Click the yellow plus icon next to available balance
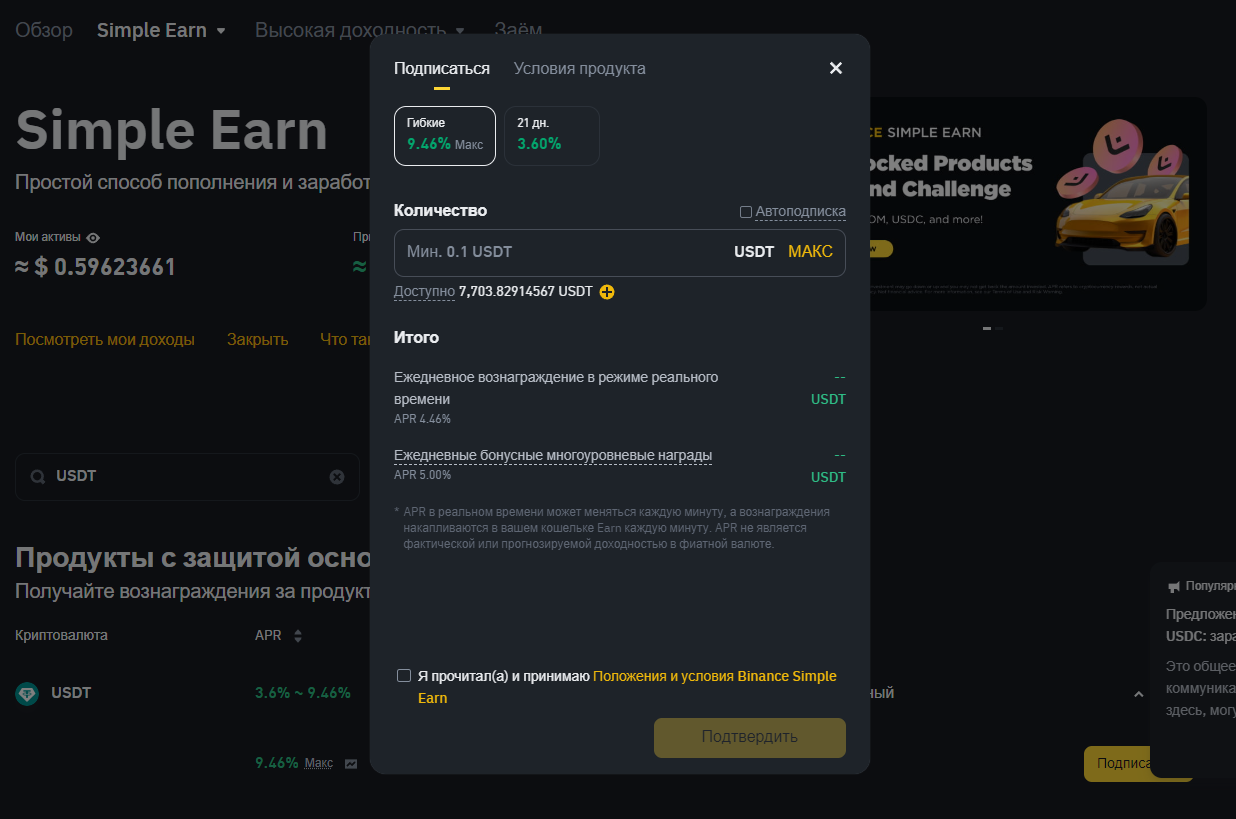Image resolution: width=1236 pixels, height=819 pixels. click(607, 292)
